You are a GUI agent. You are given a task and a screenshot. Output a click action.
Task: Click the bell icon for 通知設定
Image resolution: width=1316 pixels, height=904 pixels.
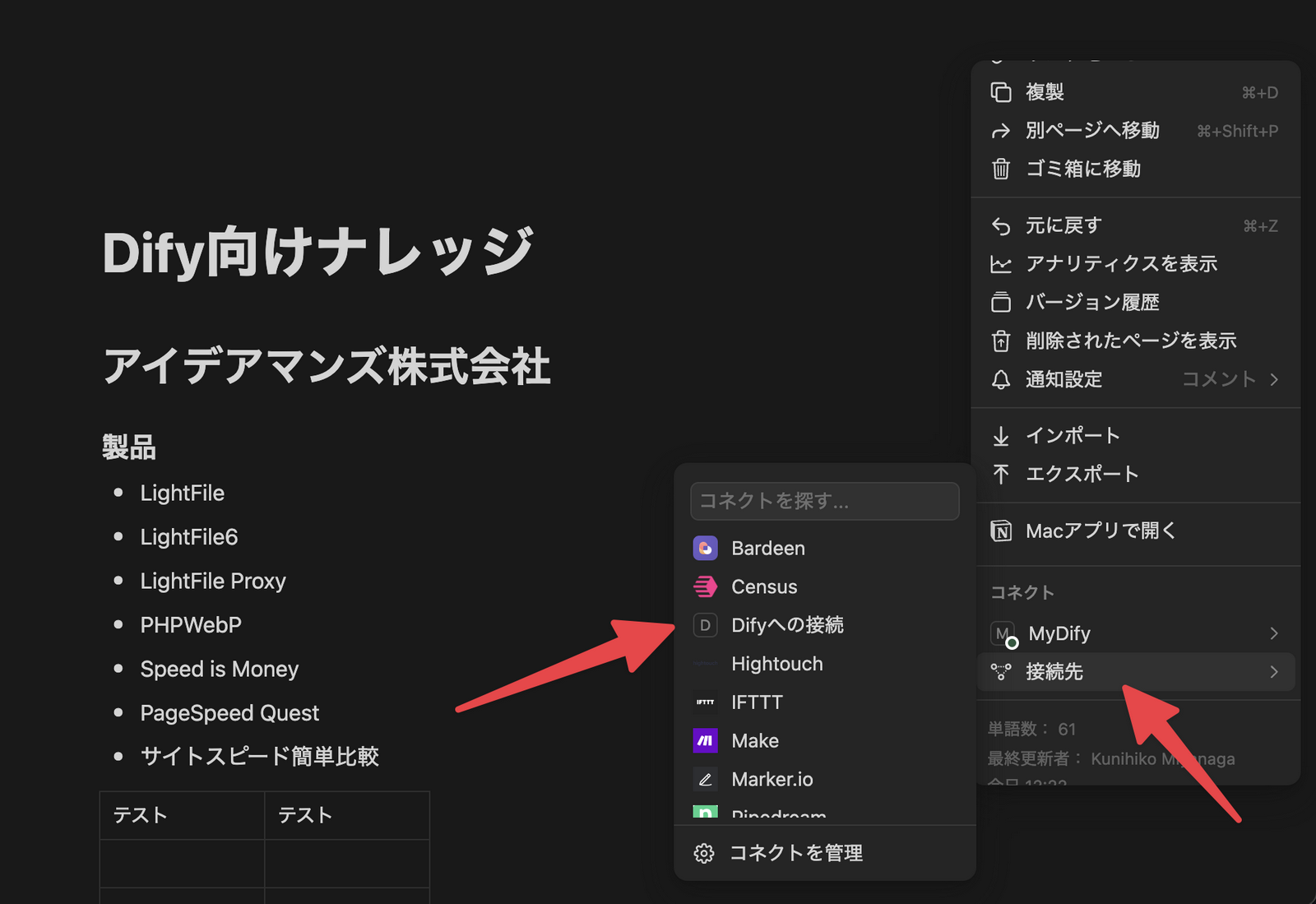pyautogui.click(x=1001, y=379)
